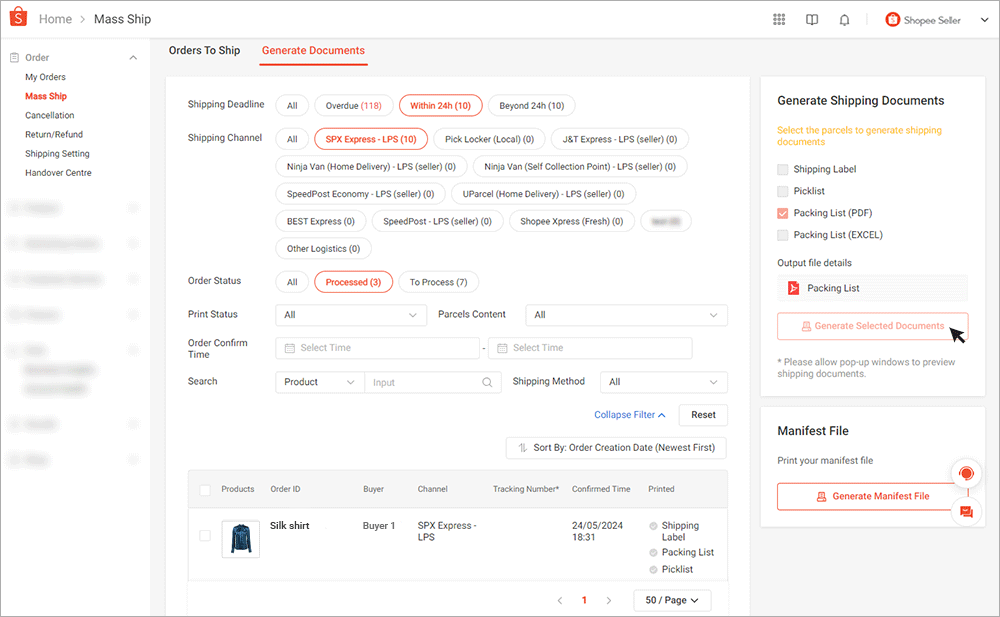Image resolution: width=1000 pixels, height=617 pixels.
Task: Select Beyond 24h (10) deadline filter
Action: (x=531, y=106)
